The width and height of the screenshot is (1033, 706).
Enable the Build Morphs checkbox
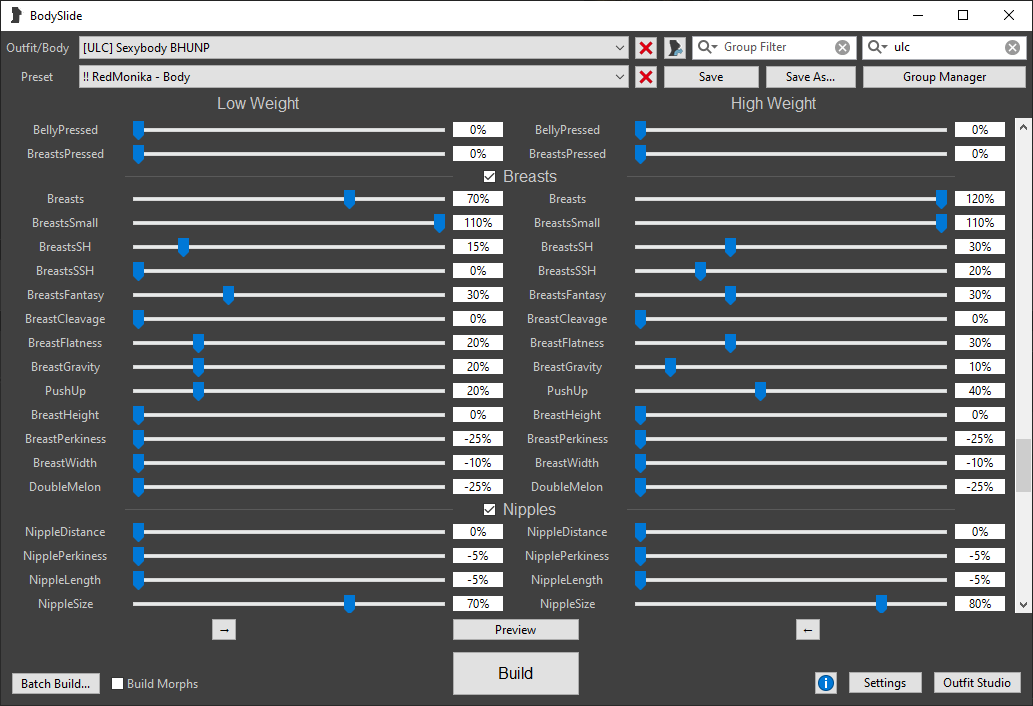tap(117, 684)
